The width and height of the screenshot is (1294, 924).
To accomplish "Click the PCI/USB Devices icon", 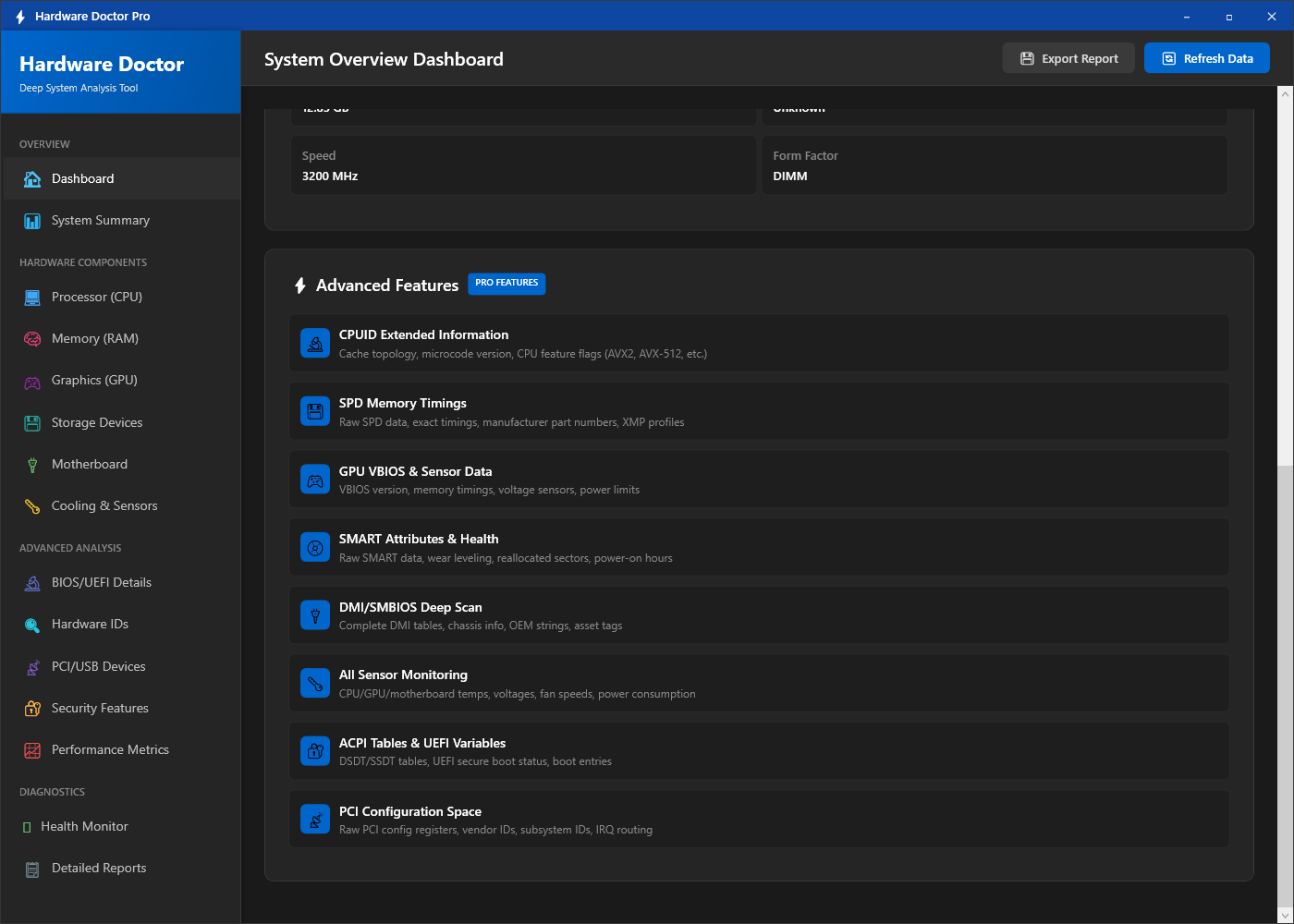I will [32, 667].
